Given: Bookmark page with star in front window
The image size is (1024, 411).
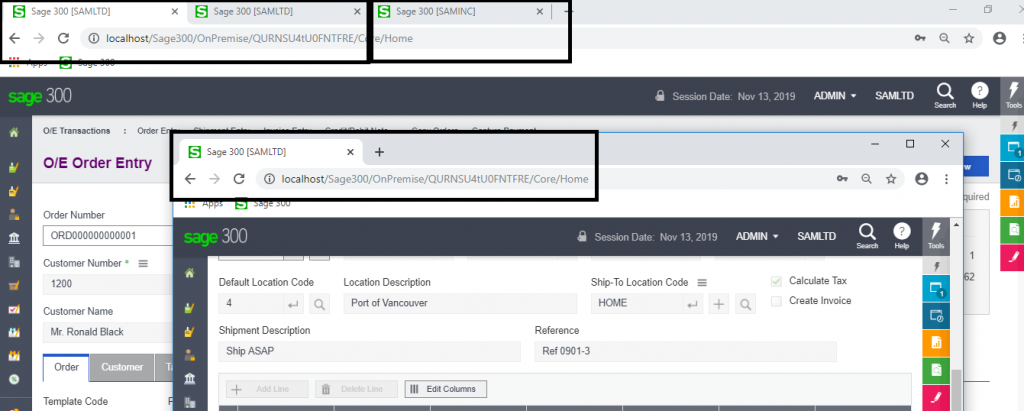Looking at the screenshot, I should [x=891, y=178].
